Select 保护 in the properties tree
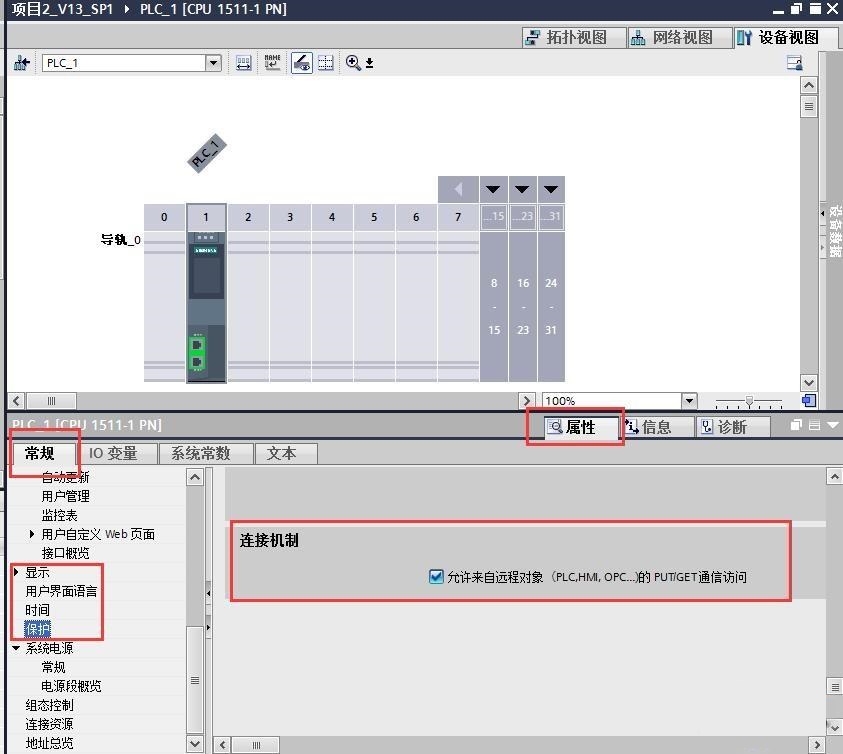843x754 pixels. 38,628
